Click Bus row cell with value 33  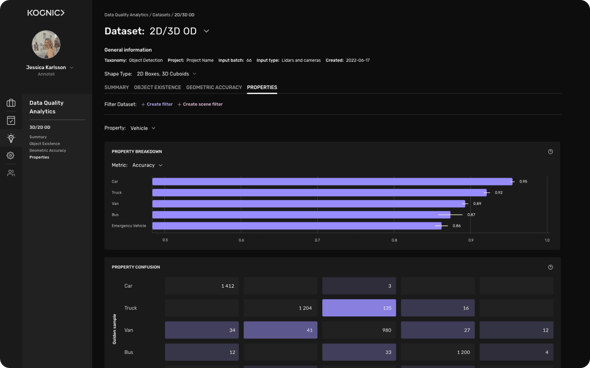pos(359,352)
